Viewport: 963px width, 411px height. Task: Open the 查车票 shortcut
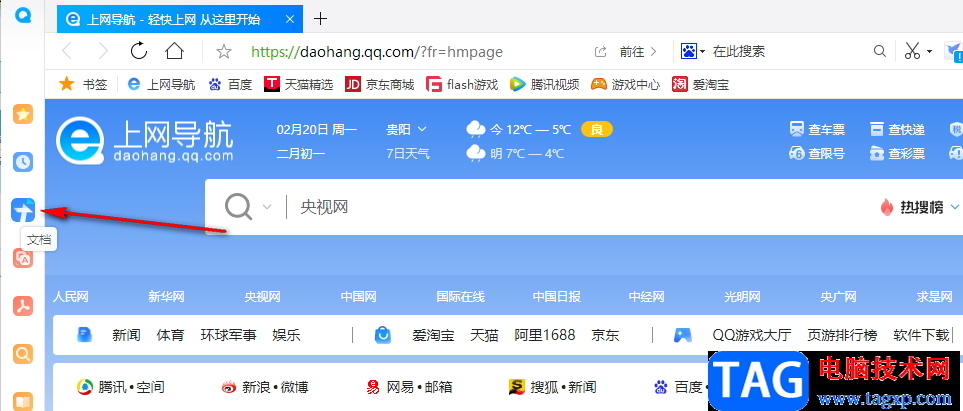point(817,130)
